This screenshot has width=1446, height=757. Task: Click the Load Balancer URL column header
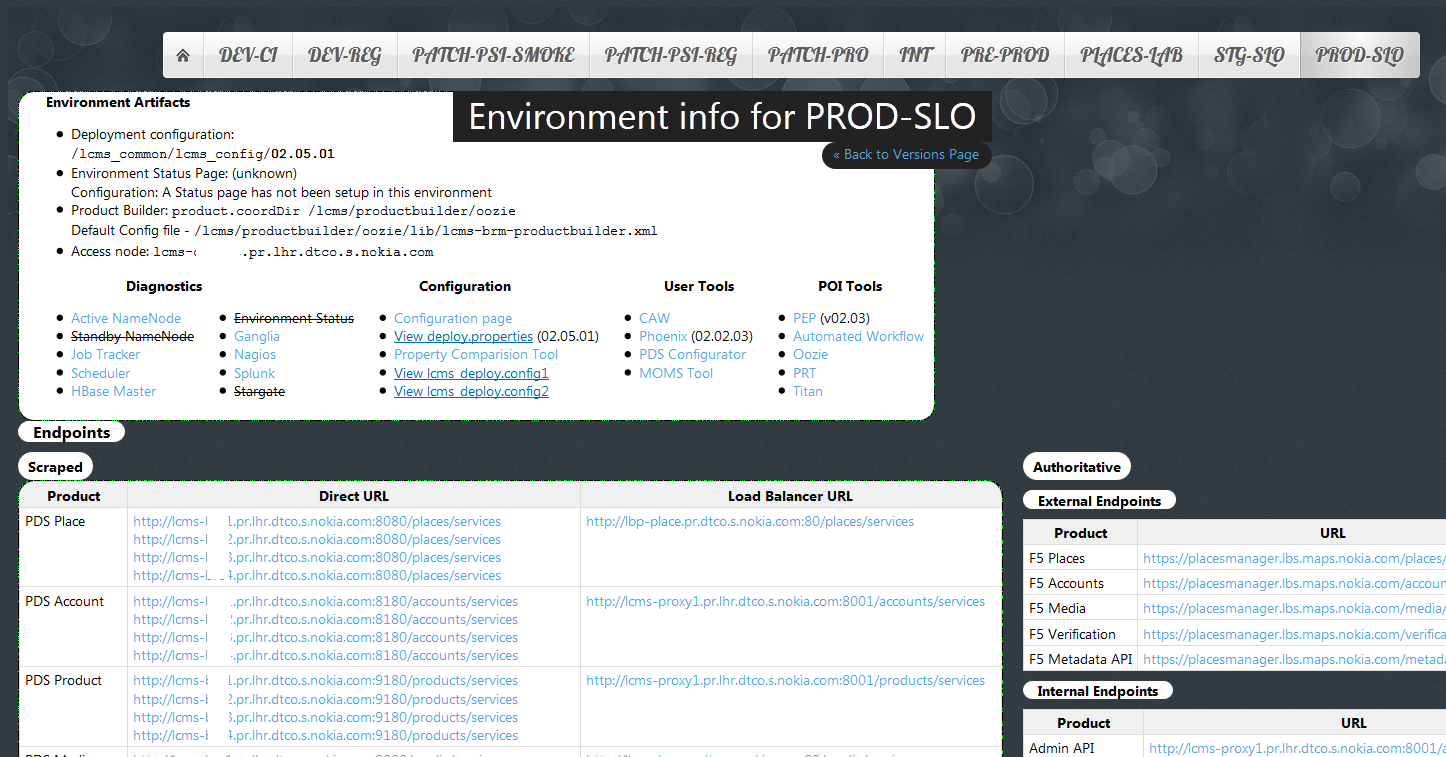click(x=790, y=496)
